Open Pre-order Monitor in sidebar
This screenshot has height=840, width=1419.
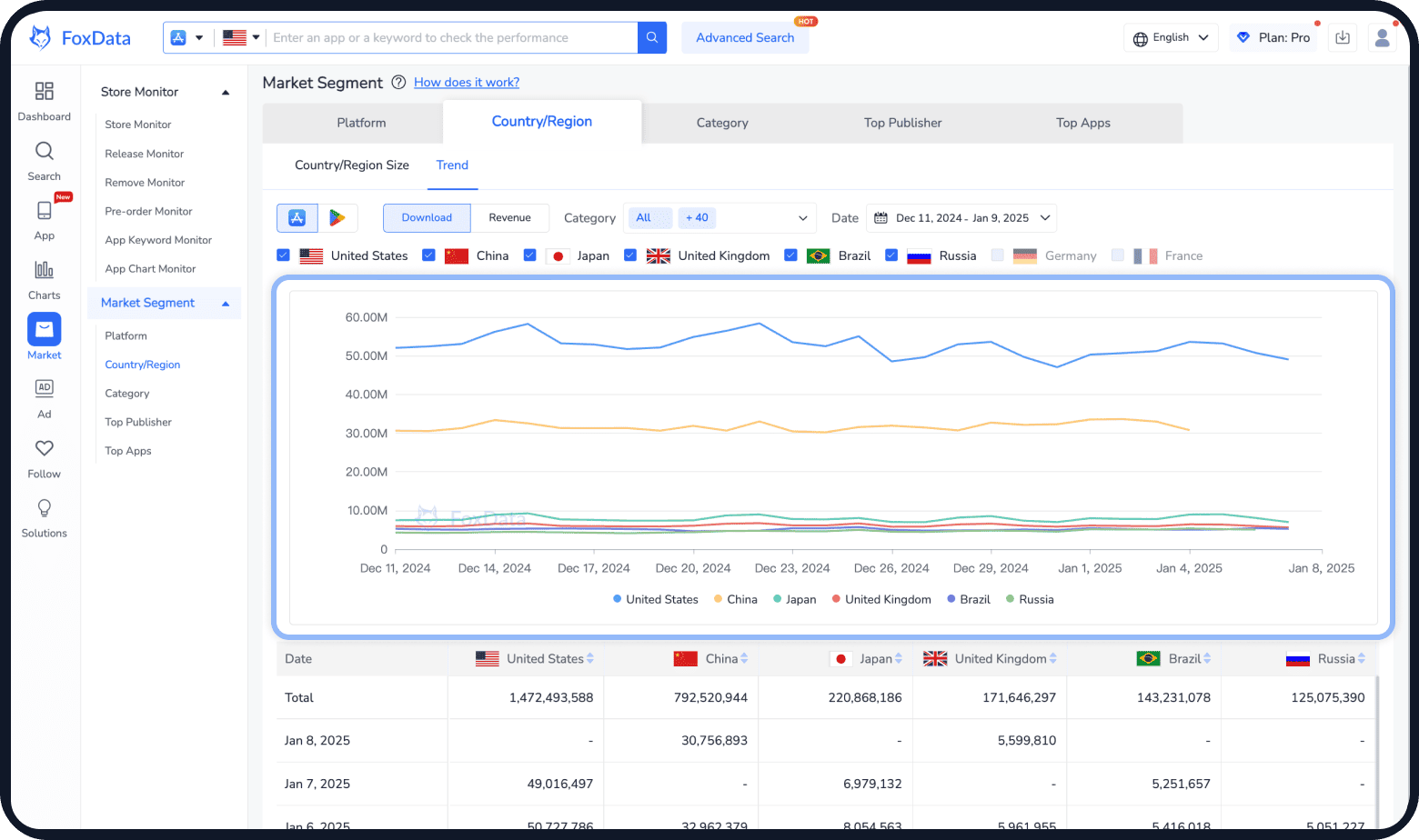[148, 211]
